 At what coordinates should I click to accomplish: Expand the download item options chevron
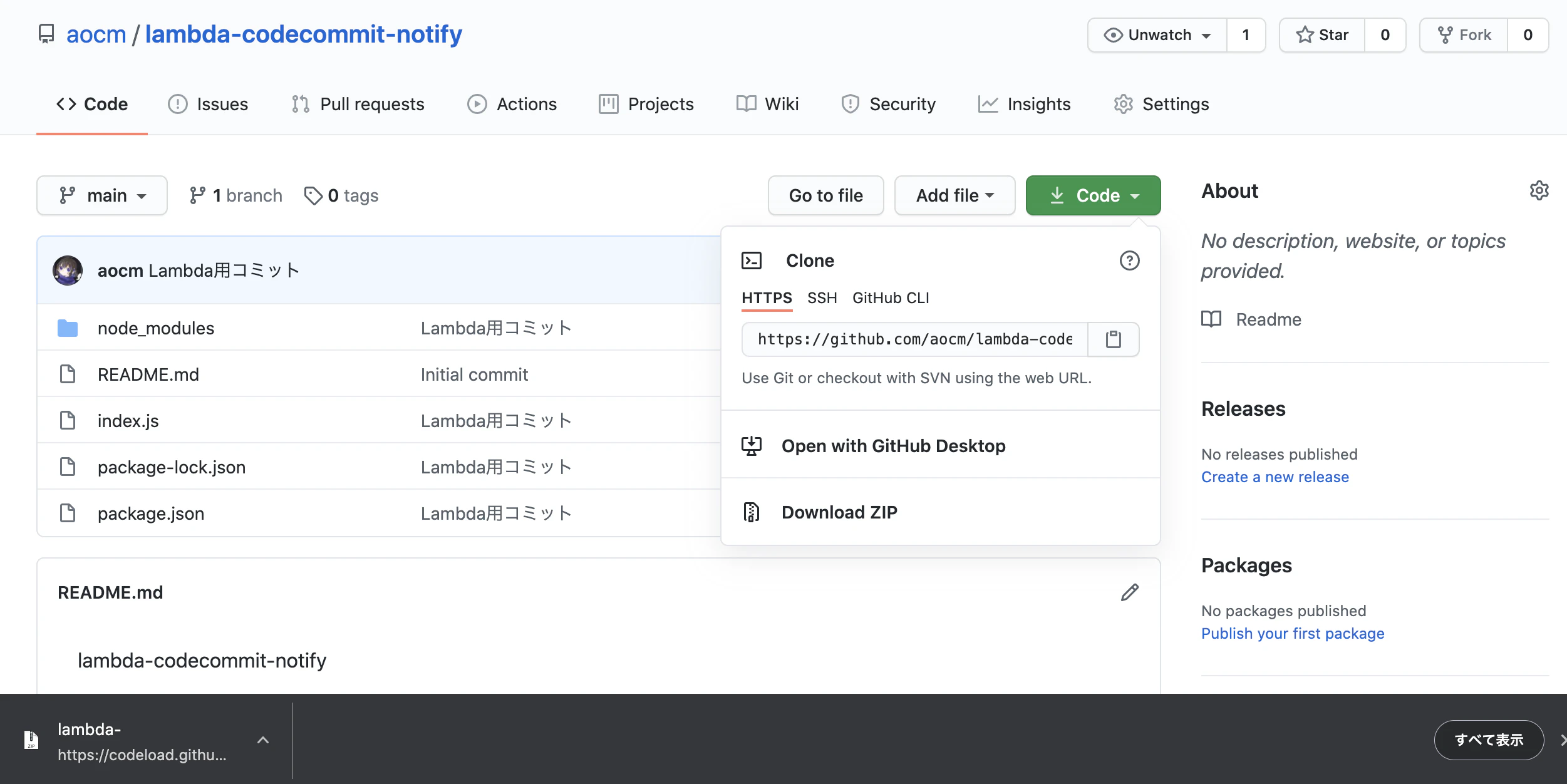click(263, 740)
